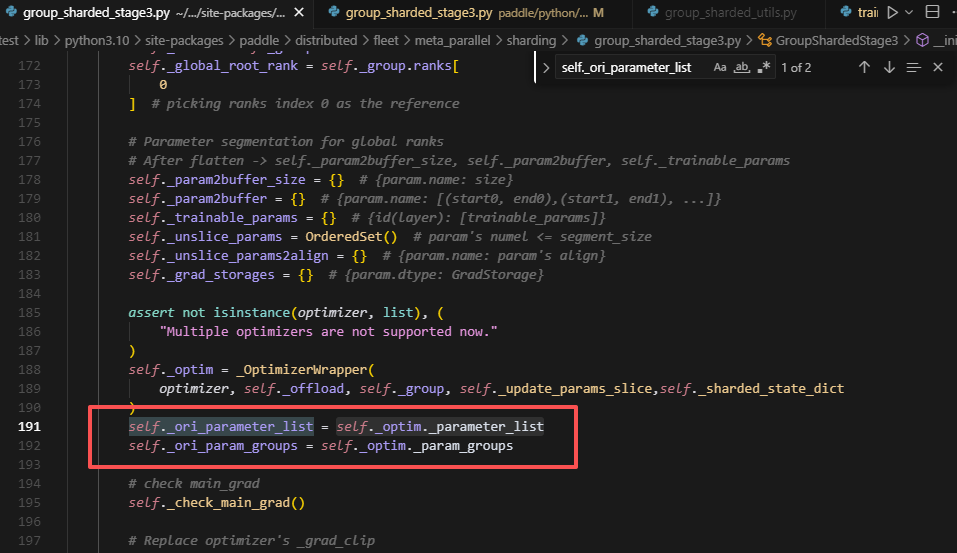Viewport: 957px width, 553px height.
Task: Open the run options dropdown arrow
Action: [x=910, y=13]
